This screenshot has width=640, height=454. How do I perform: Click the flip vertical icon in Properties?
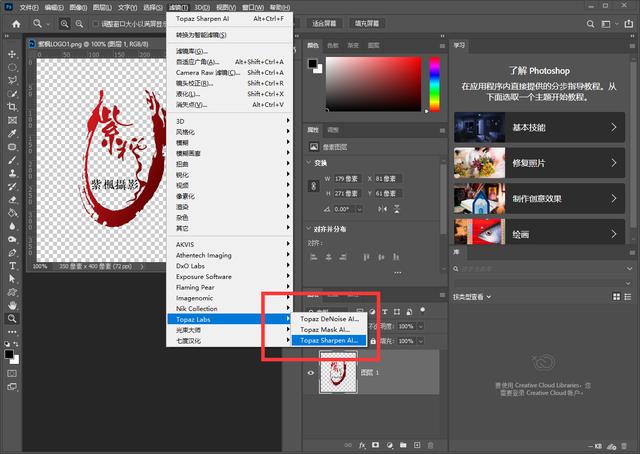coord(396,209)
